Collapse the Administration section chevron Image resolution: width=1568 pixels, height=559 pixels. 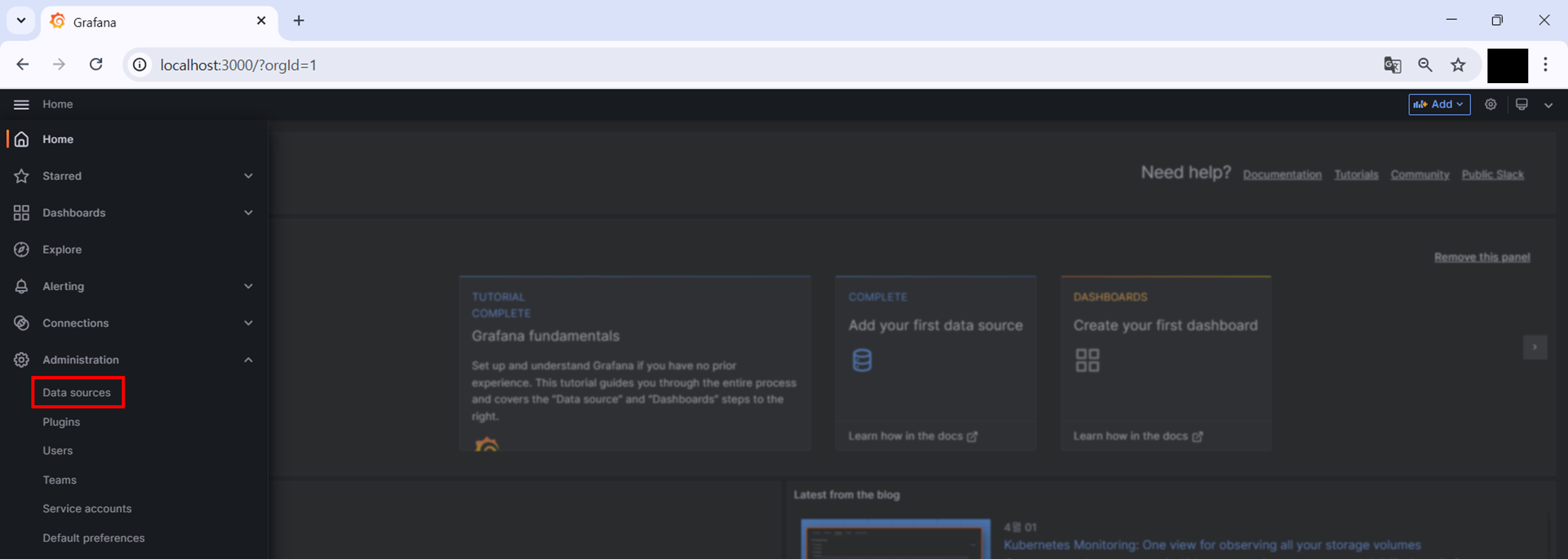(248, 360)
